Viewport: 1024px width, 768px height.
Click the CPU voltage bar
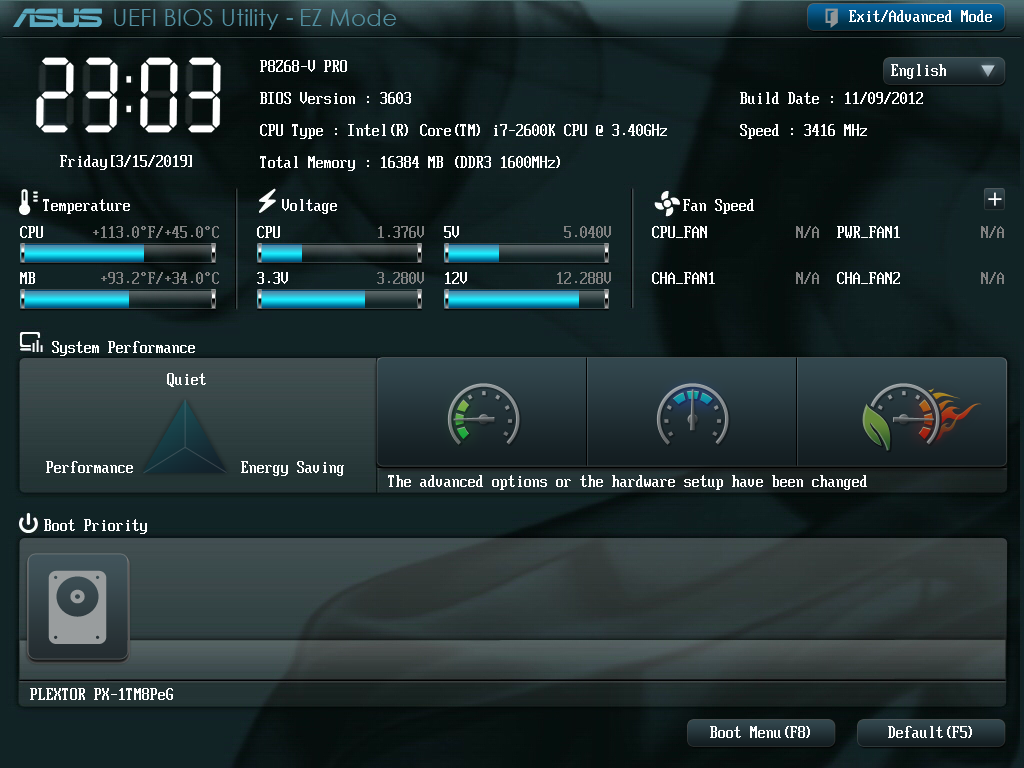[340, 253]
